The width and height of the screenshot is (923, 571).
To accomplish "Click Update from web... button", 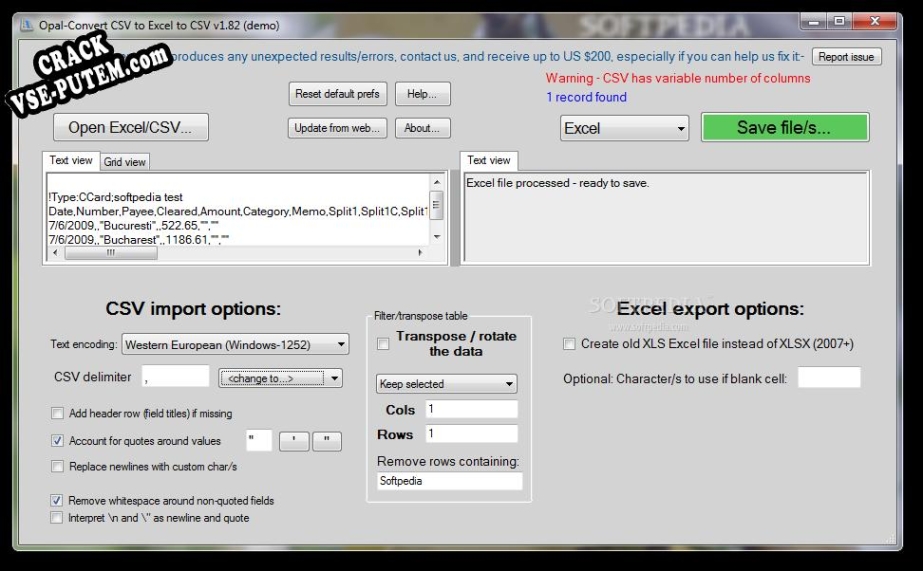I will [337, 128].
